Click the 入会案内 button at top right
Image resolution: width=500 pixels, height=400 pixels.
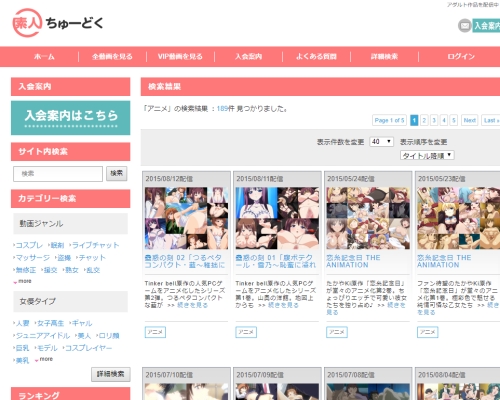pyautogui.click(x=486, y=26)
